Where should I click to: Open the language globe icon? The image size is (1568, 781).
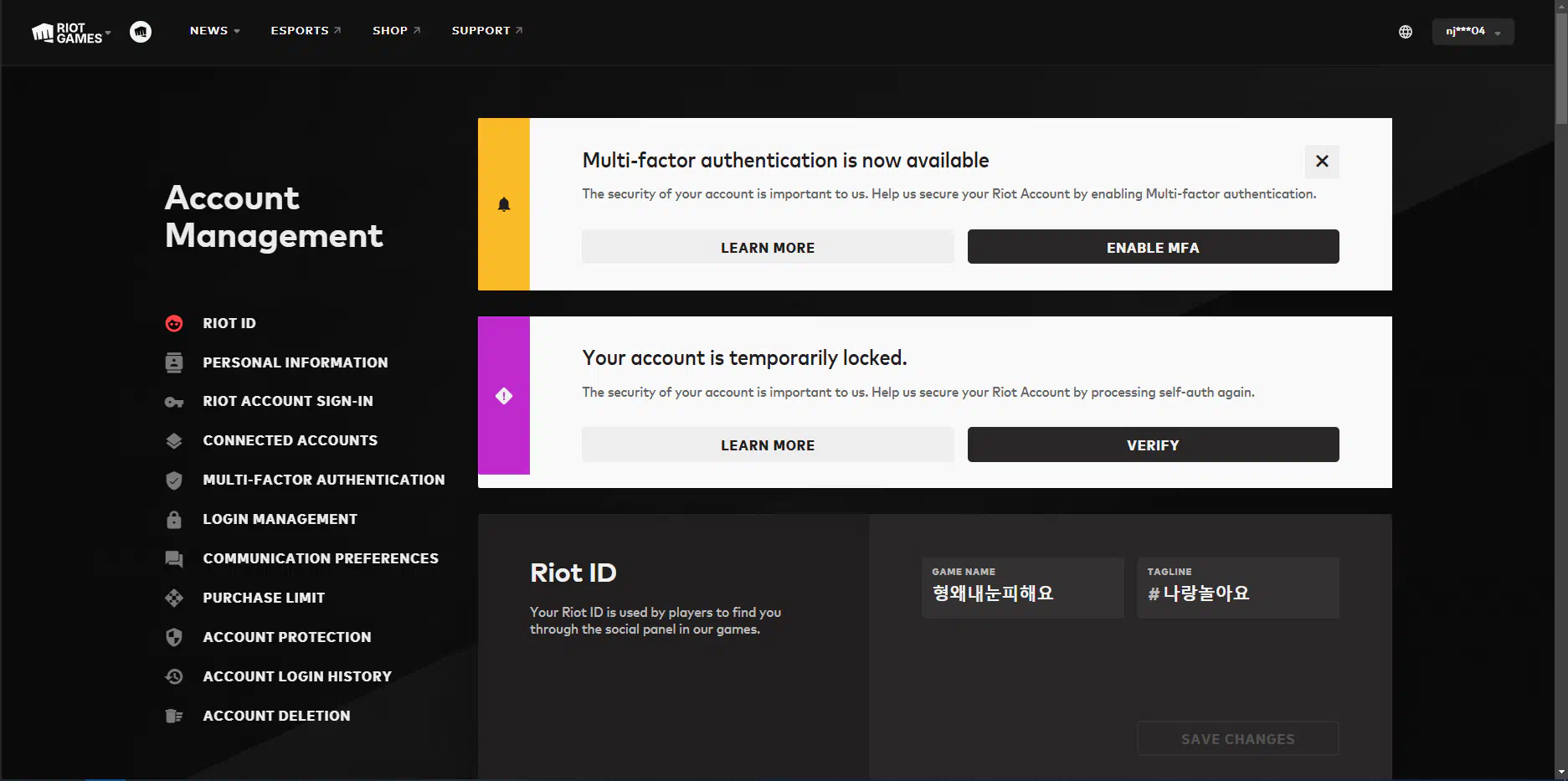pyautogui.click(x=1406, y=32)
